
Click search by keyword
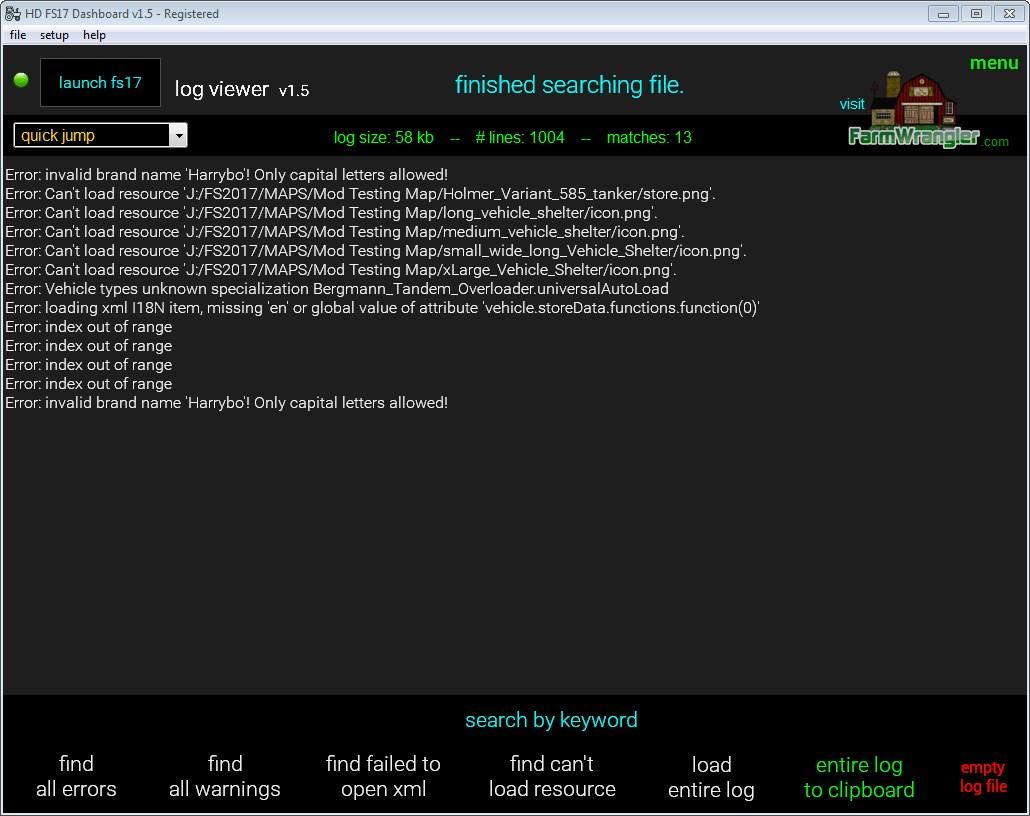551,720
